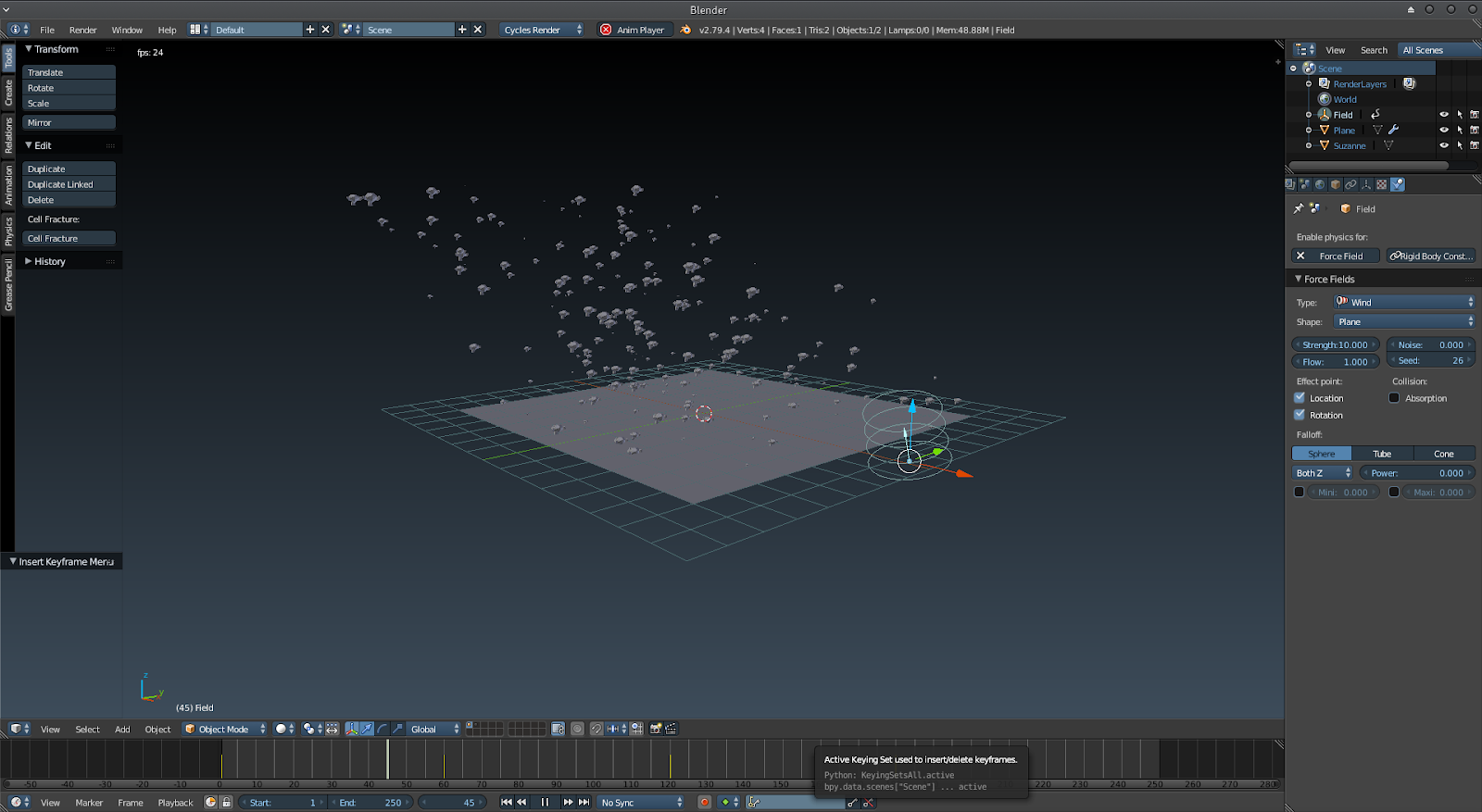Click the red Anim Player cancel icon
The height and width of the screenshot is (812, 1482).
[x=606, y=30]
